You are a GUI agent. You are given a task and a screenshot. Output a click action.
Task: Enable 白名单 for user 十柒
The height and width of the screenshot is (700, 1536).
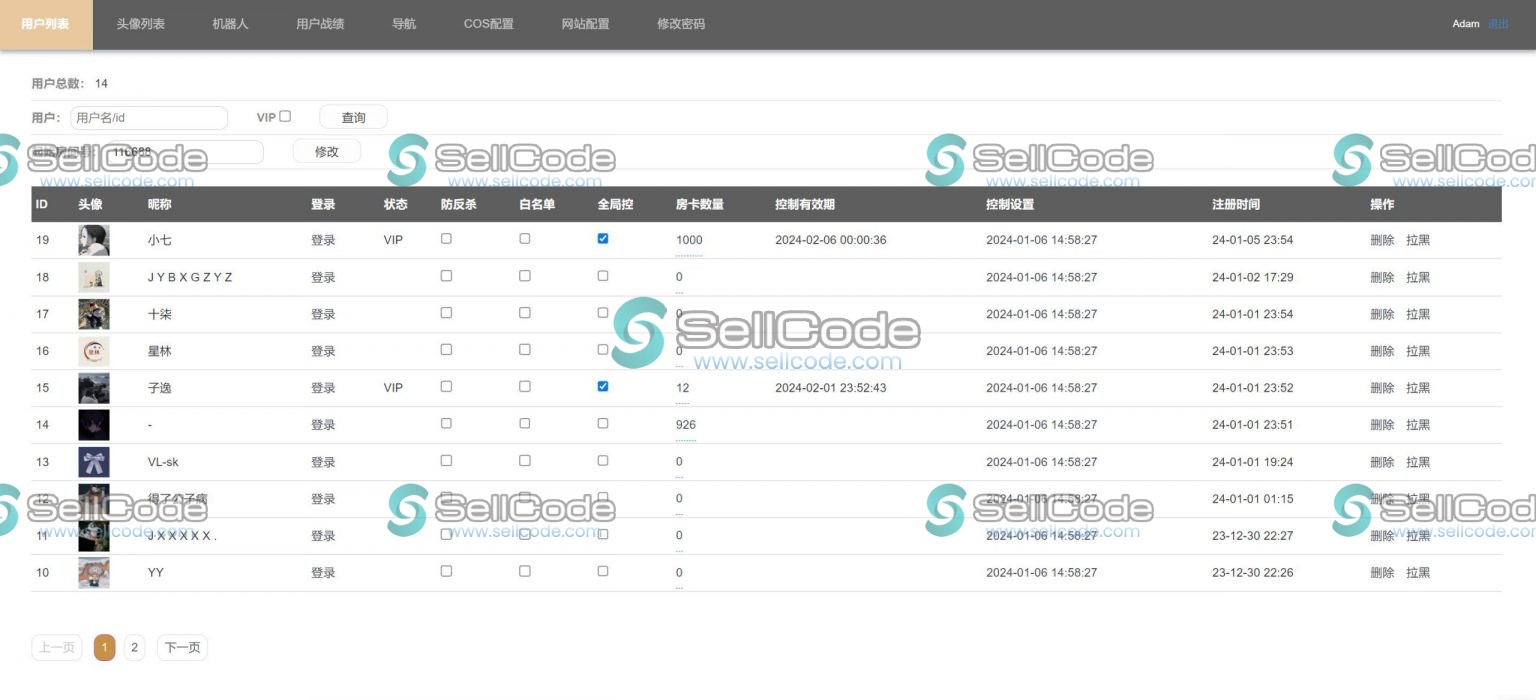click(524, 313)
